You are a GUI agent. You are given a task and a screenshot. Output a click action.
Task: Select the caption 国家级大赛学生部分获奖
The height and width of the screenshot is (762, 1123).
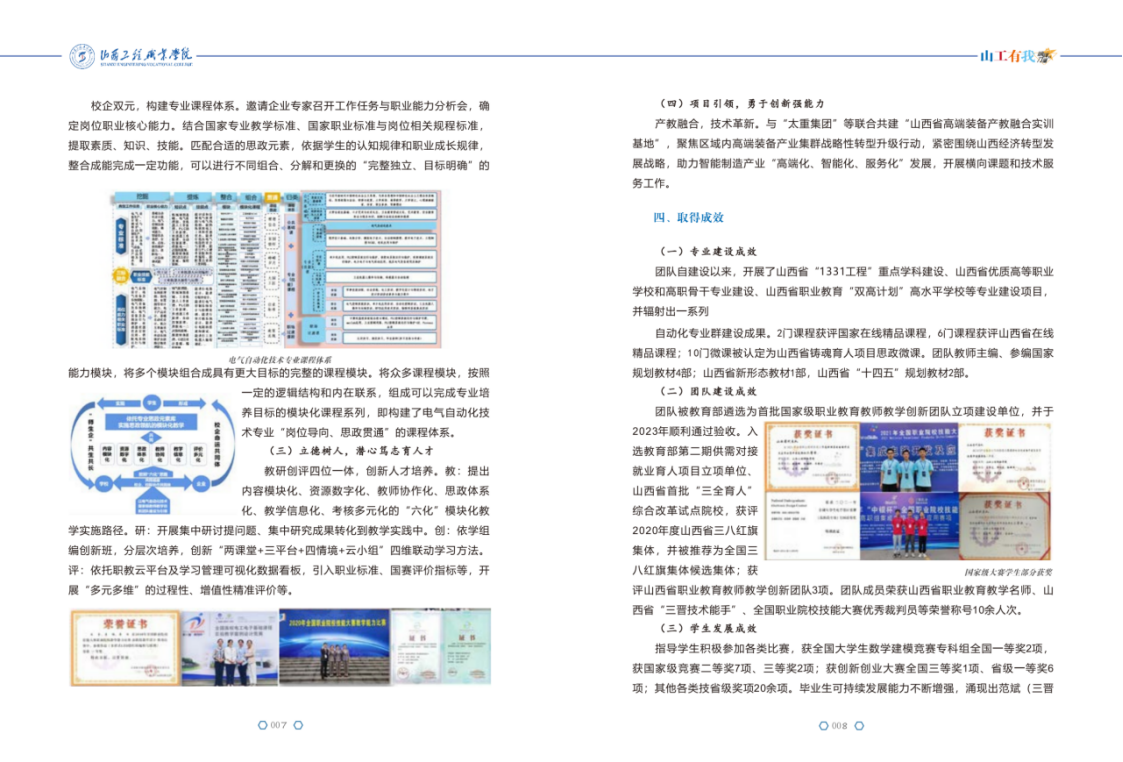(x=1008, y=572)
